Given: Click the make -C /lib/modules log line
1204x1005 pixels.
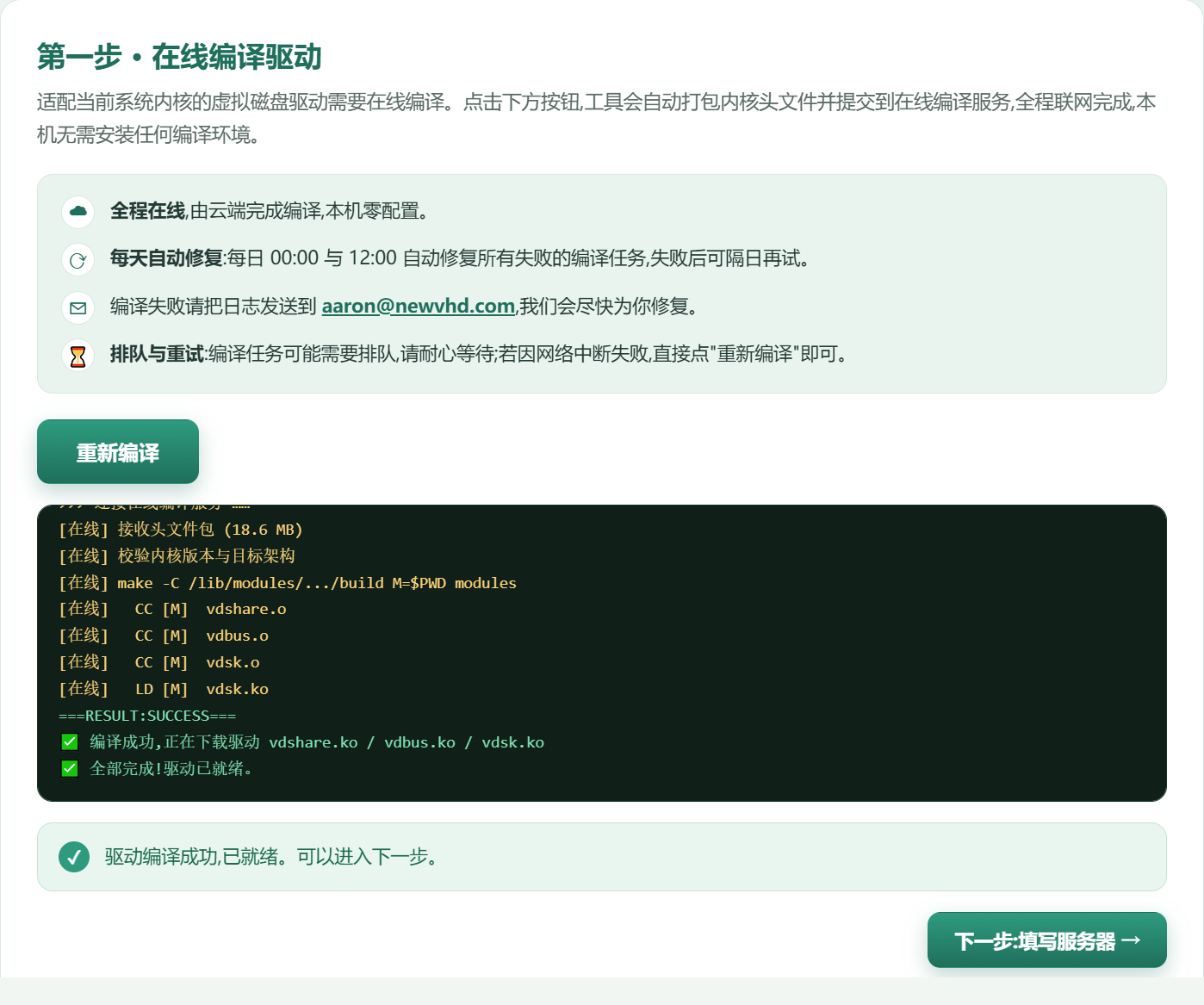Looking at the screenshot, I should pyautogui.click(x=288, y=583).
